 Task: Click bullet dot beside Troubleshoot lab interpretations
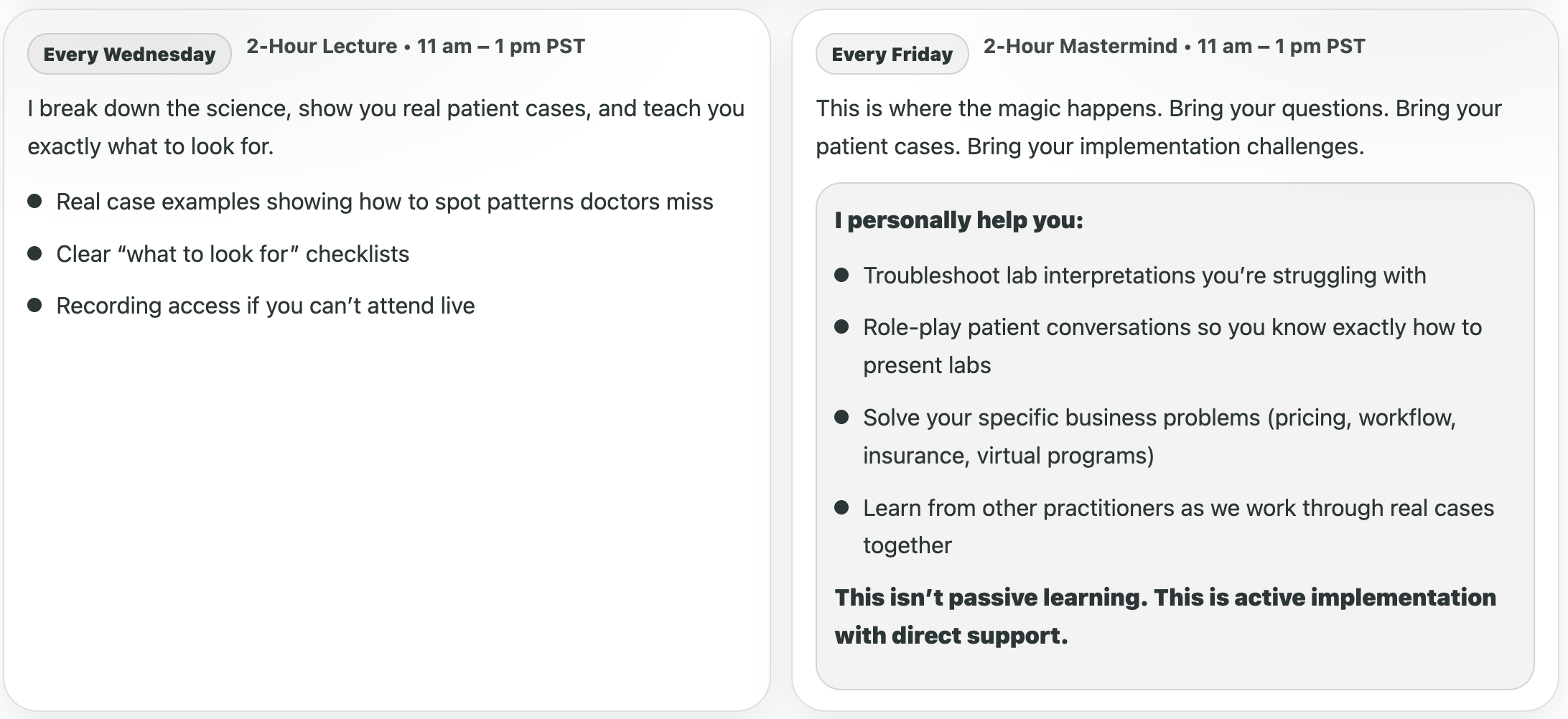(841, 275)
